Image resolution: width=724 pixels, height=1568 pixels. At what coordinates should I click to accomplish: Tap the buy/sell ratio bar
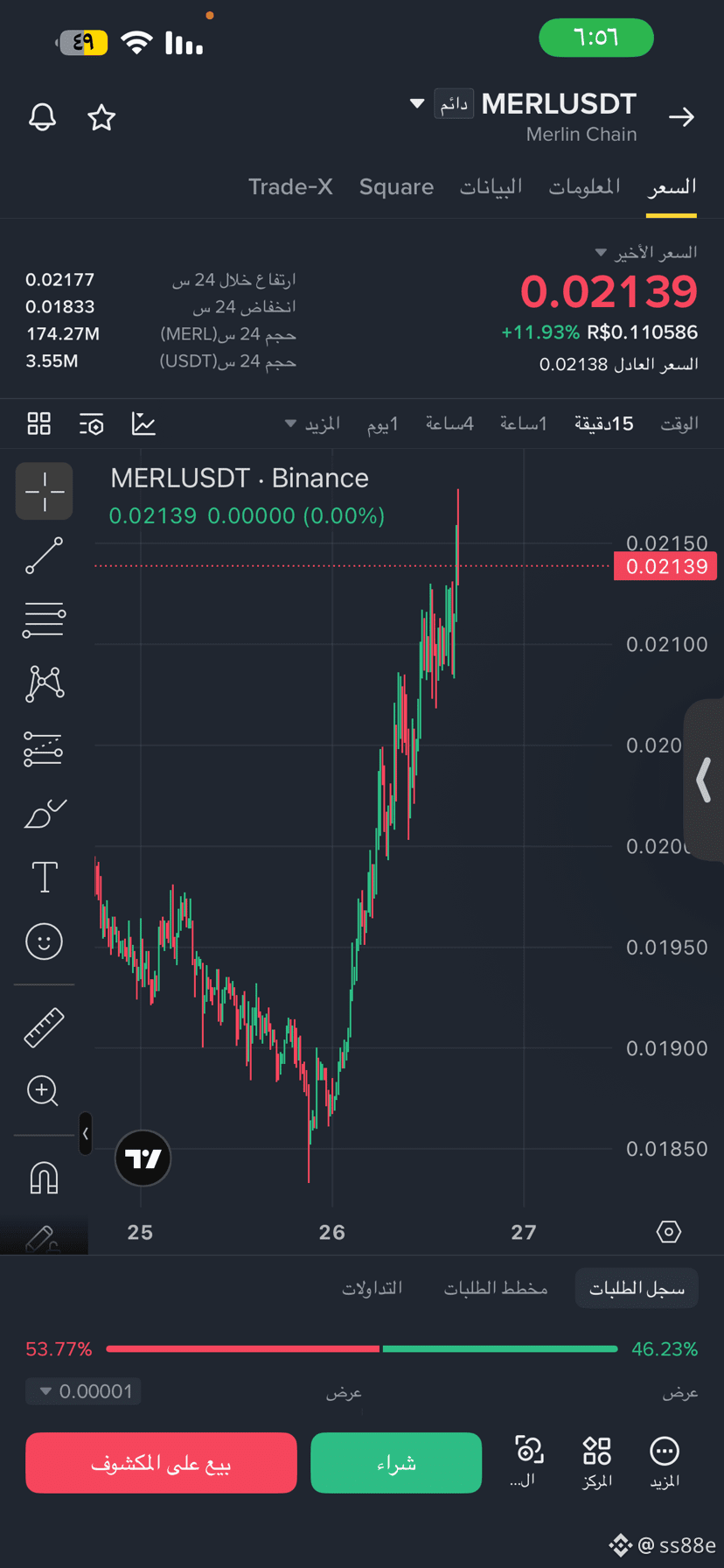point(362,1349)
